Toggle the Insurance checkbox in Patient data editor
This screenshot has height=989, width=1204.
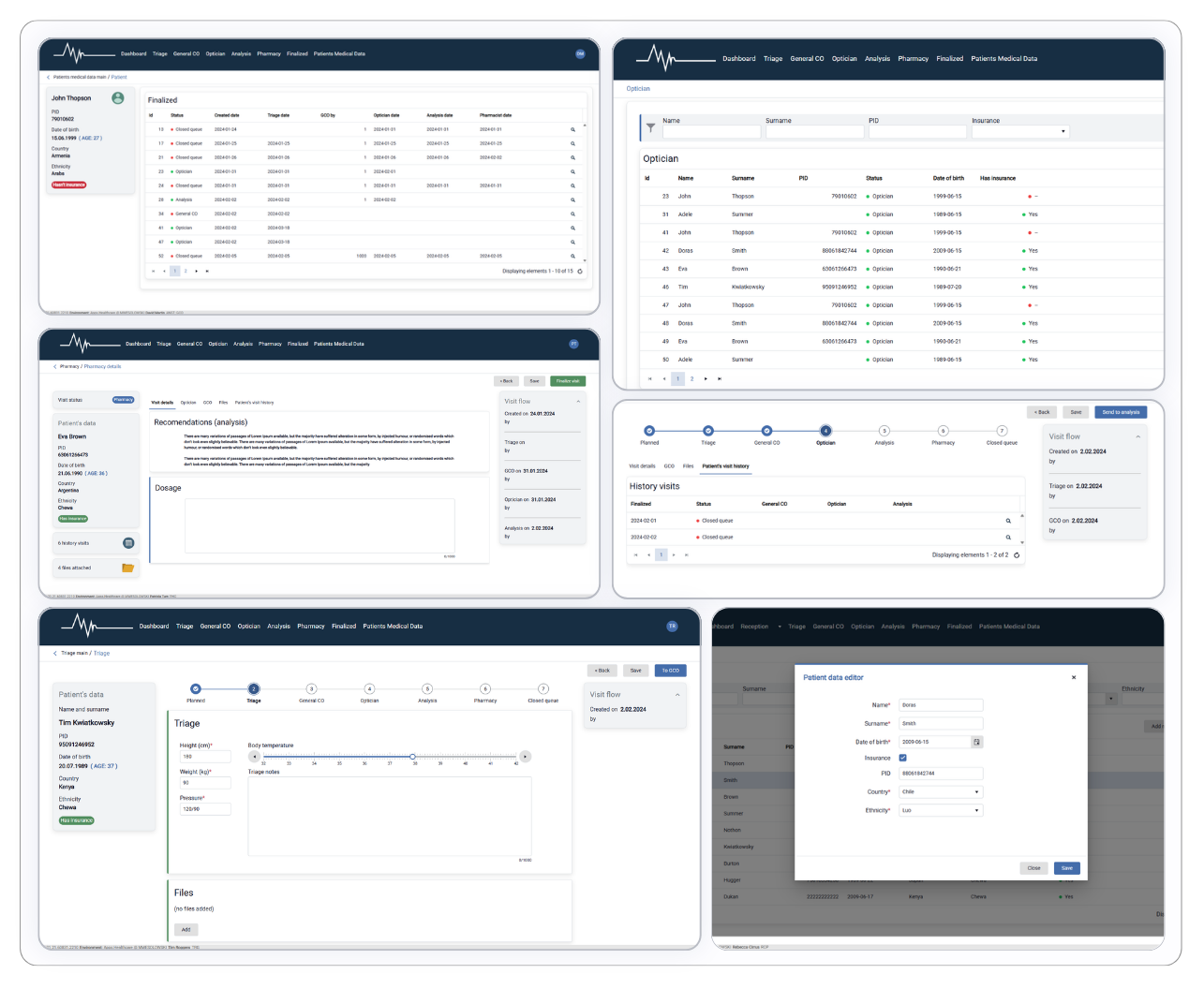[902, 758]
